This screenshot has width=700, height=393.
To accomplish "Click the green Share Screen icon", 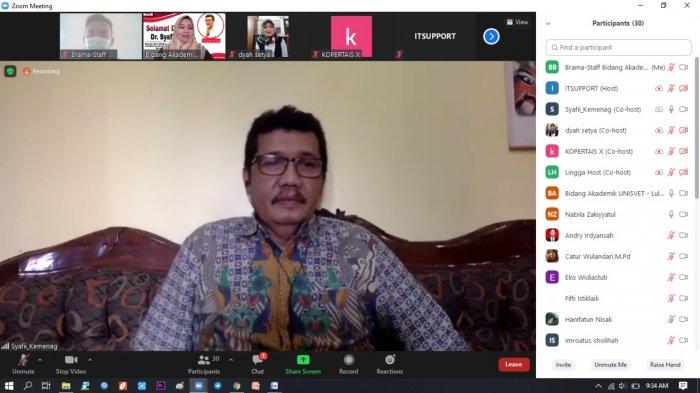I will pyautogui.click(x=303, y=360).
